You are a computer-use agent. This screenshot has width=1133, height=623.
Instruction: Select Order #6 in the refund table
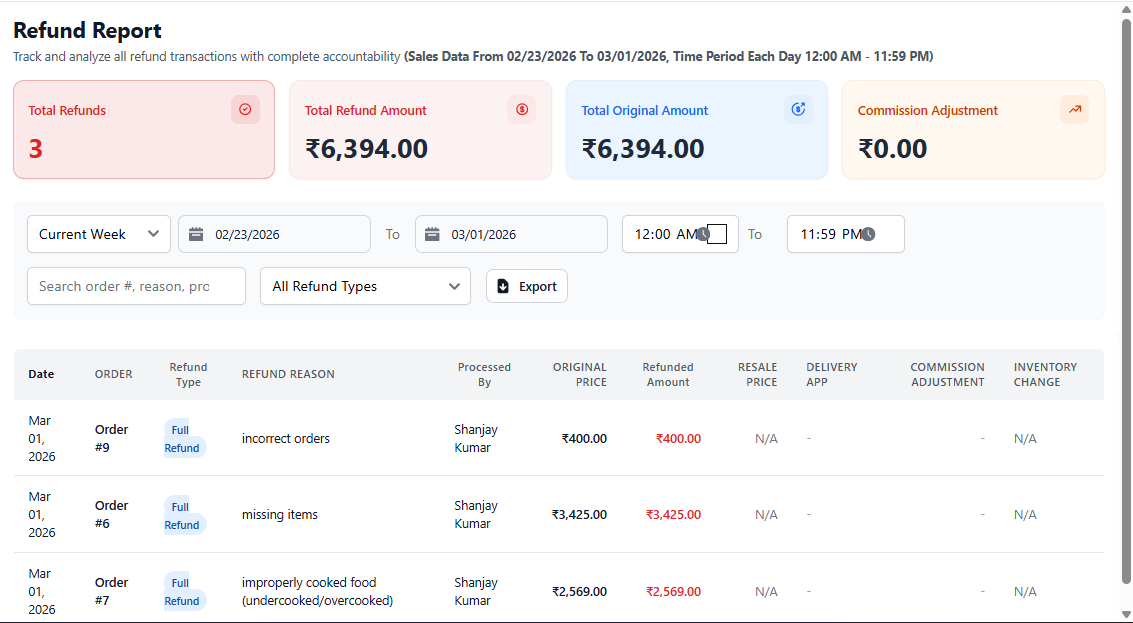pyautogui.click(x=111, y=514)
